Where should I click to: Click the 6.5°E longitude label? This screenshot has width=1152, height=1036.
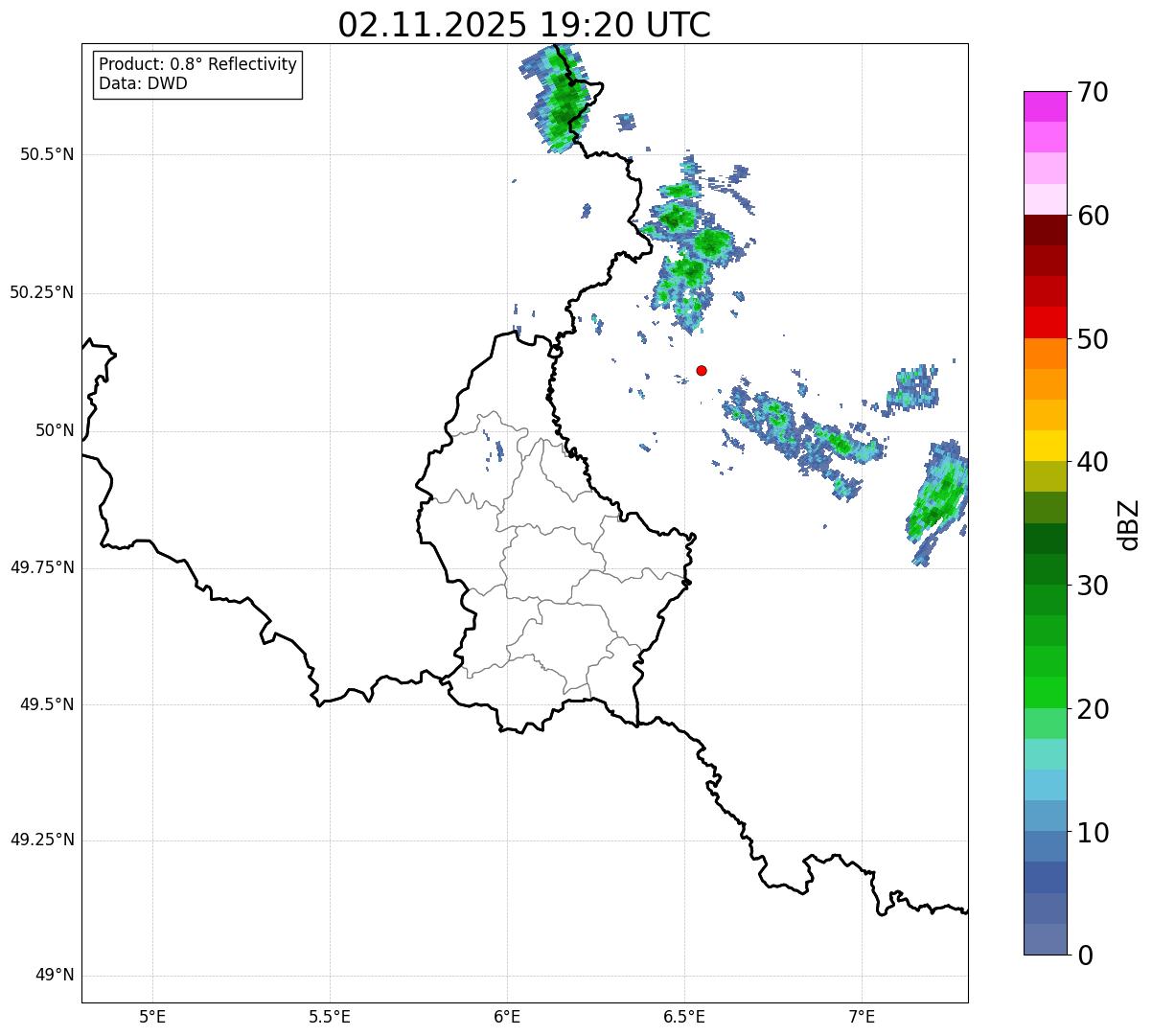click(x=684, y=1016)
